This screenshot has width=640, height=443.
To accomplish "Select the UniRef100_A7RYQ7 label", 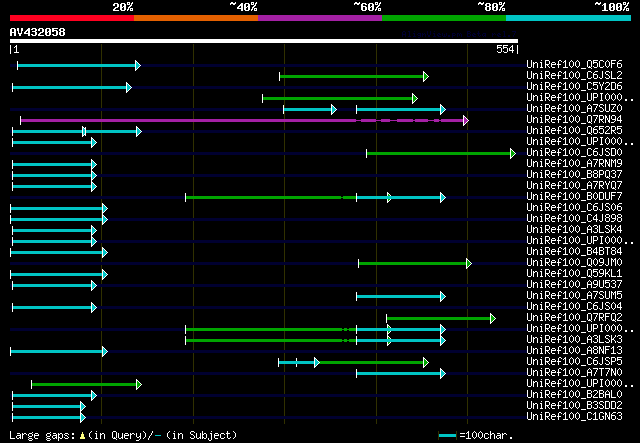I will 574,185.
